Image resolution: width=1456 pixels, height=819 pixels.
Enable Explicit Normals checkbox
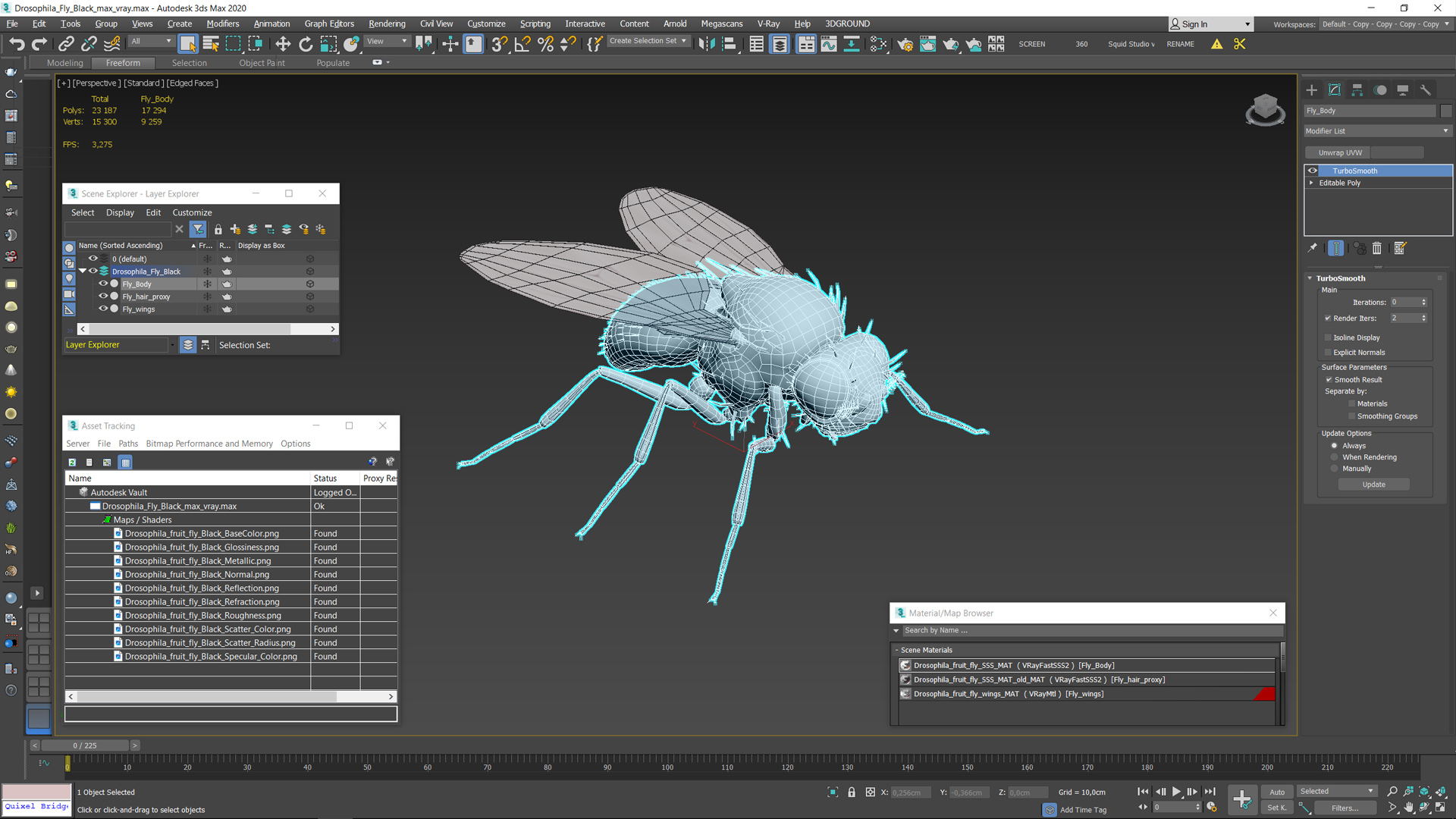click(x=1328, y=352)
